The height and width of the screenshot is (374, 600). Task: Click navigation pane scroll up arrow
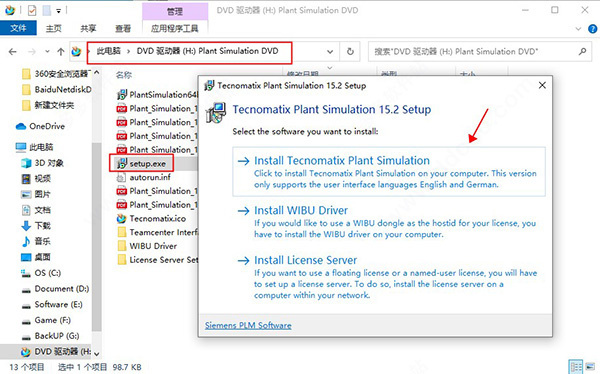[96, 72]
